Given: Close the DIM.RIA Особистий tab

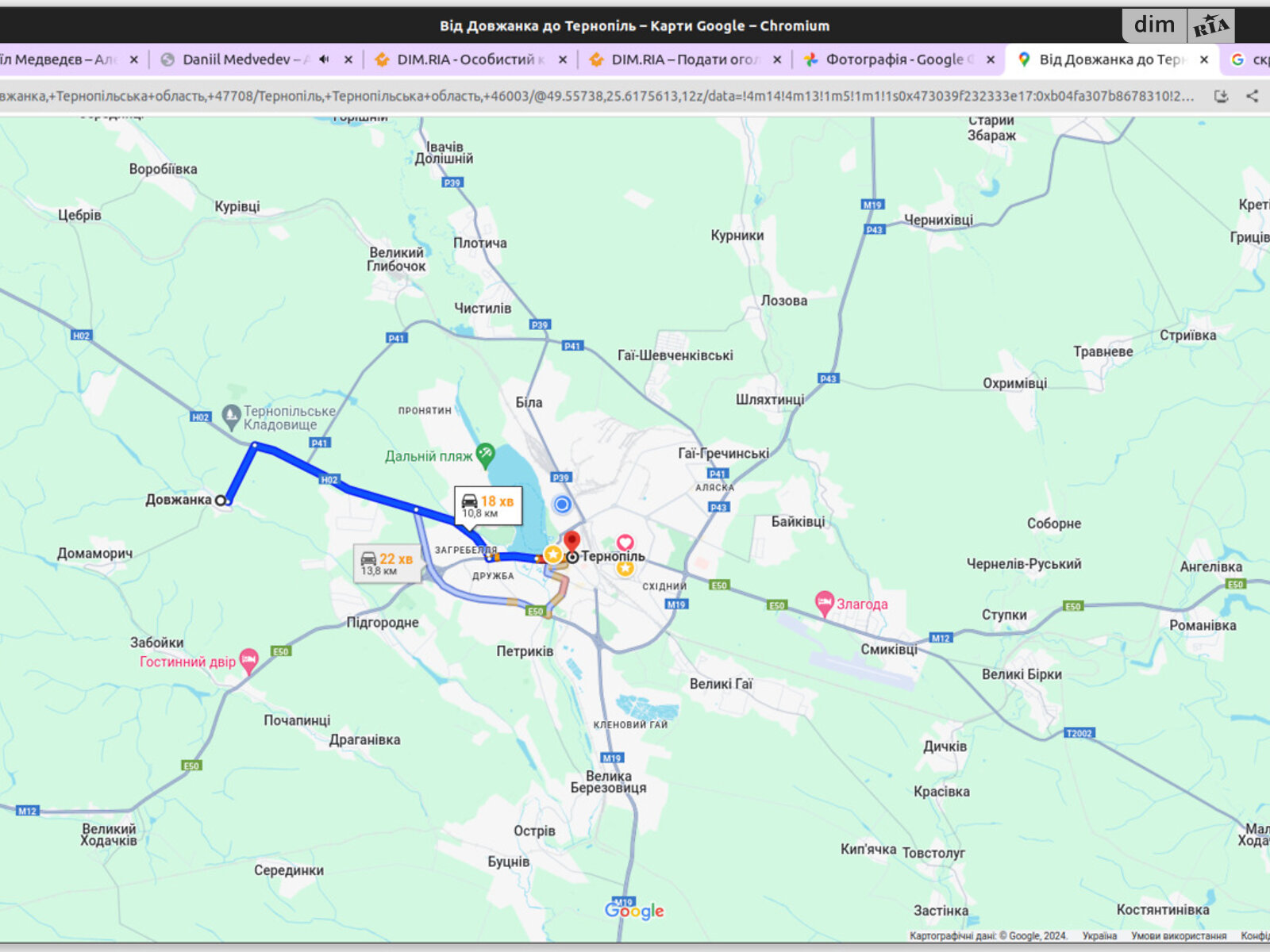Looking at the screenshot, I should click(x=562, y=59).
